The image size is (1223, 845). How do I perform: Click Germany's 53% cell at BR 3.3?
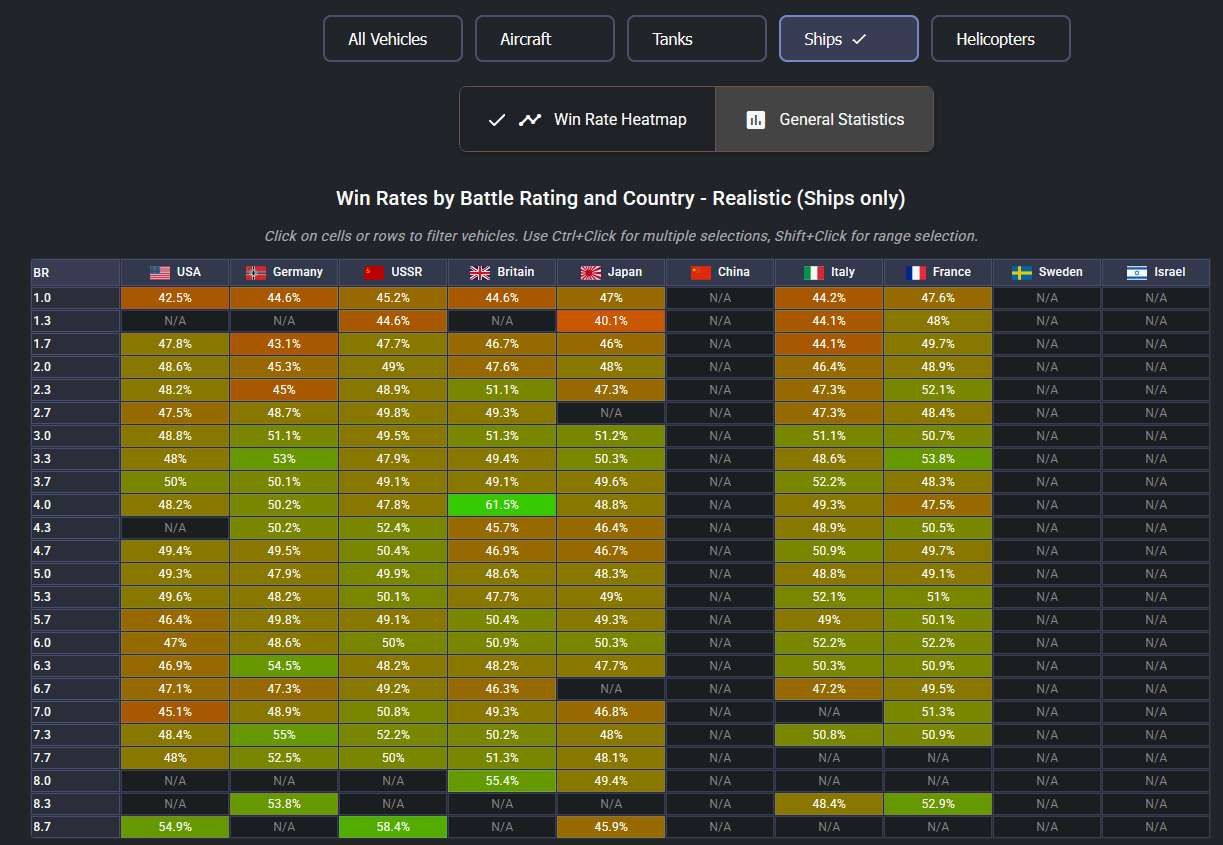[284, 458]
